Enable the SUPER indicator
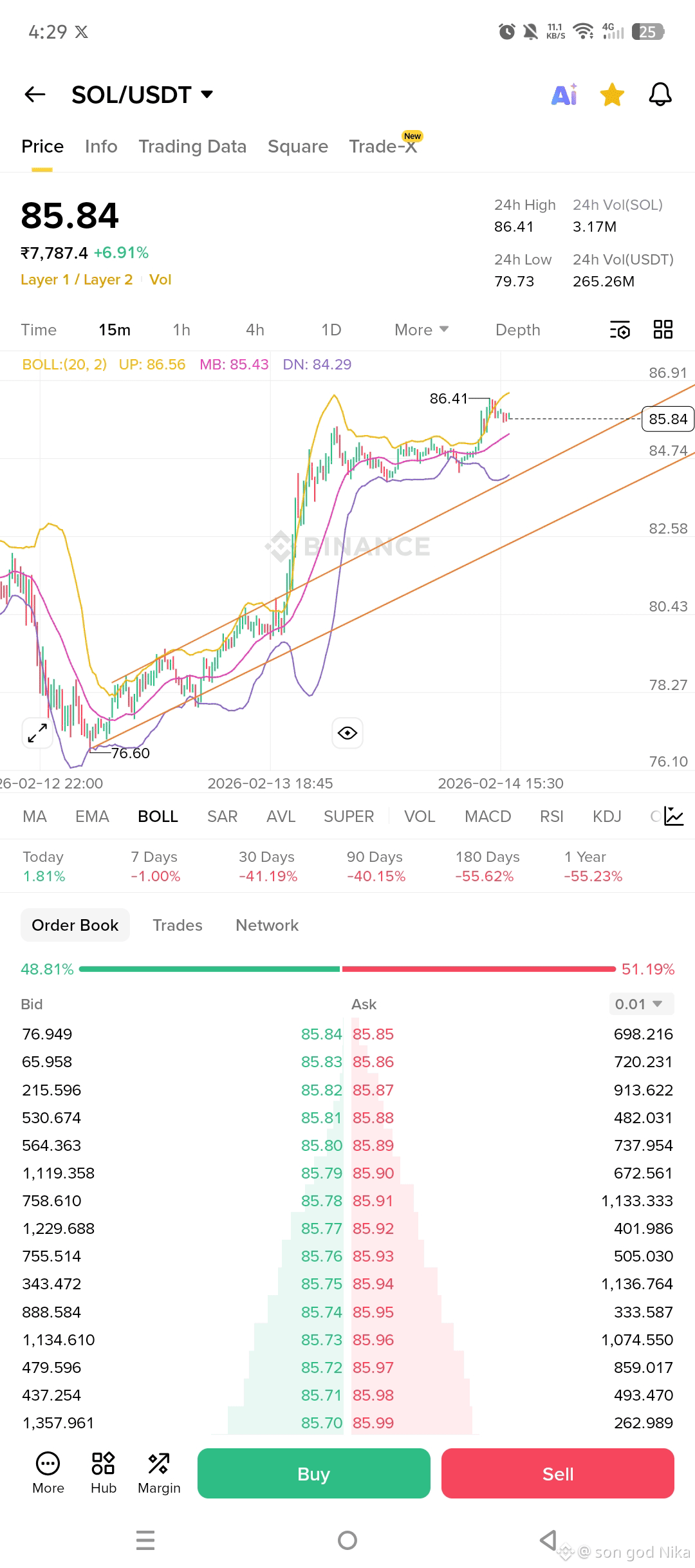This screenshot has height=1568, width=695. 349,816
